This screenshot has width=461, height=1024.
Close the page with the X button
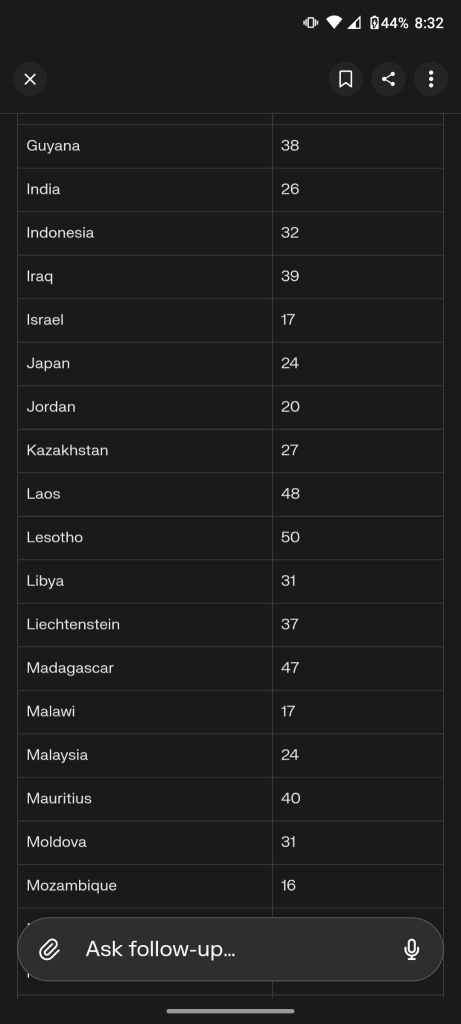point(30,79)
